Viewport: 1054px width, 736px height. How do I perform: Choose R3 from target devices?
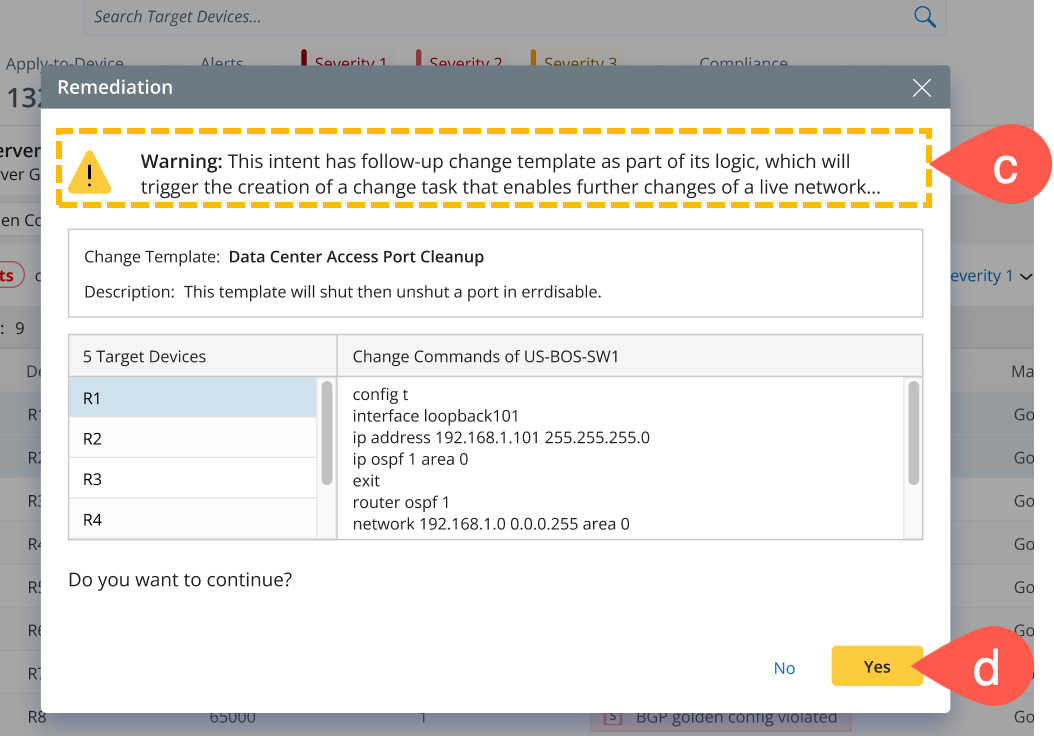(192, 479)
